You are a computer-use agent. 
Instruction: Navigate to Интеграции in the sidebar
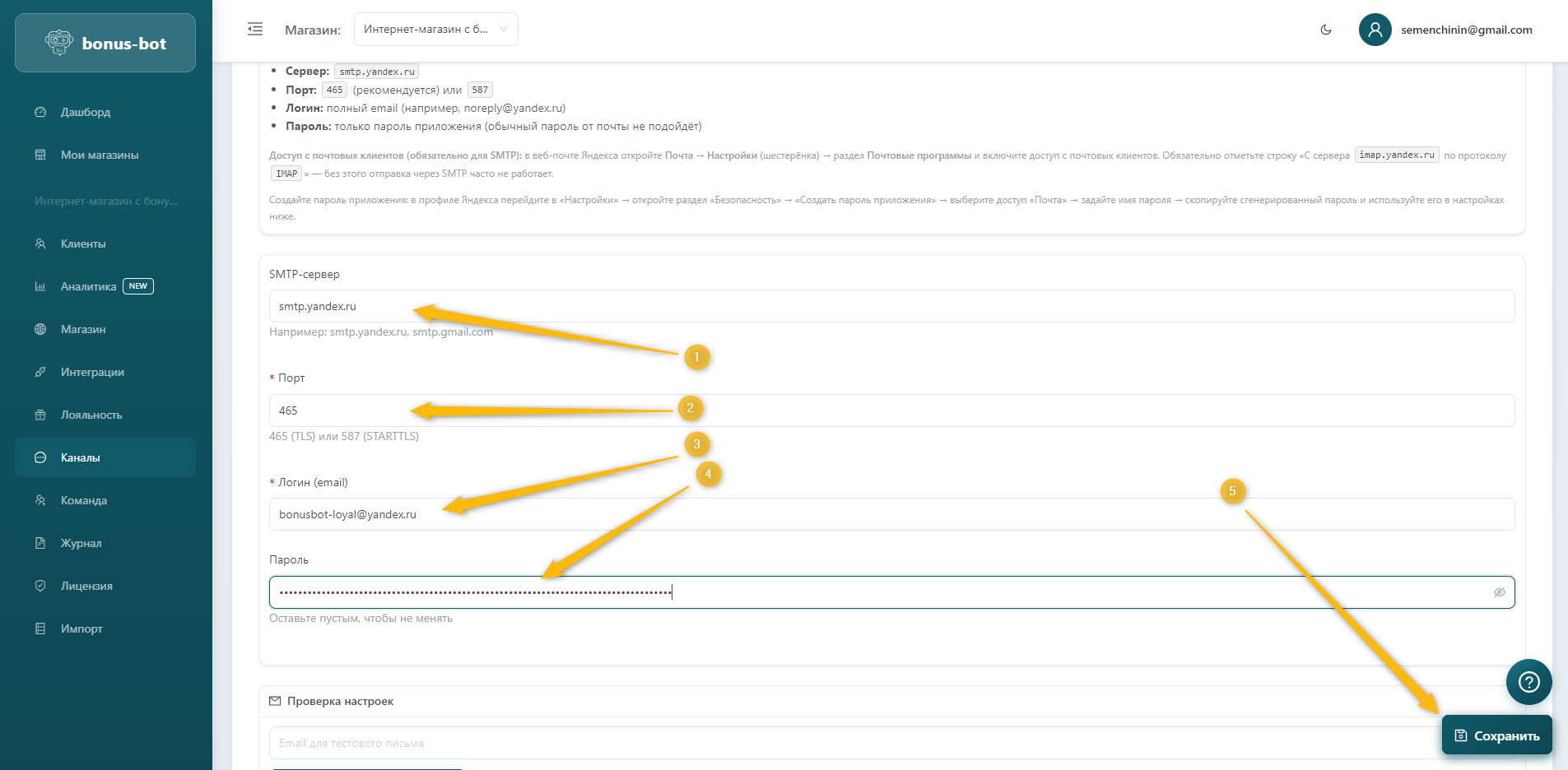[92, 372]
